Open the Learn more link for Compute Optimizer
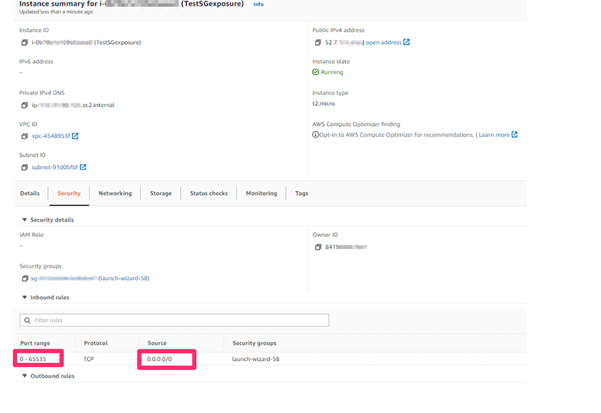 (494, 135)
